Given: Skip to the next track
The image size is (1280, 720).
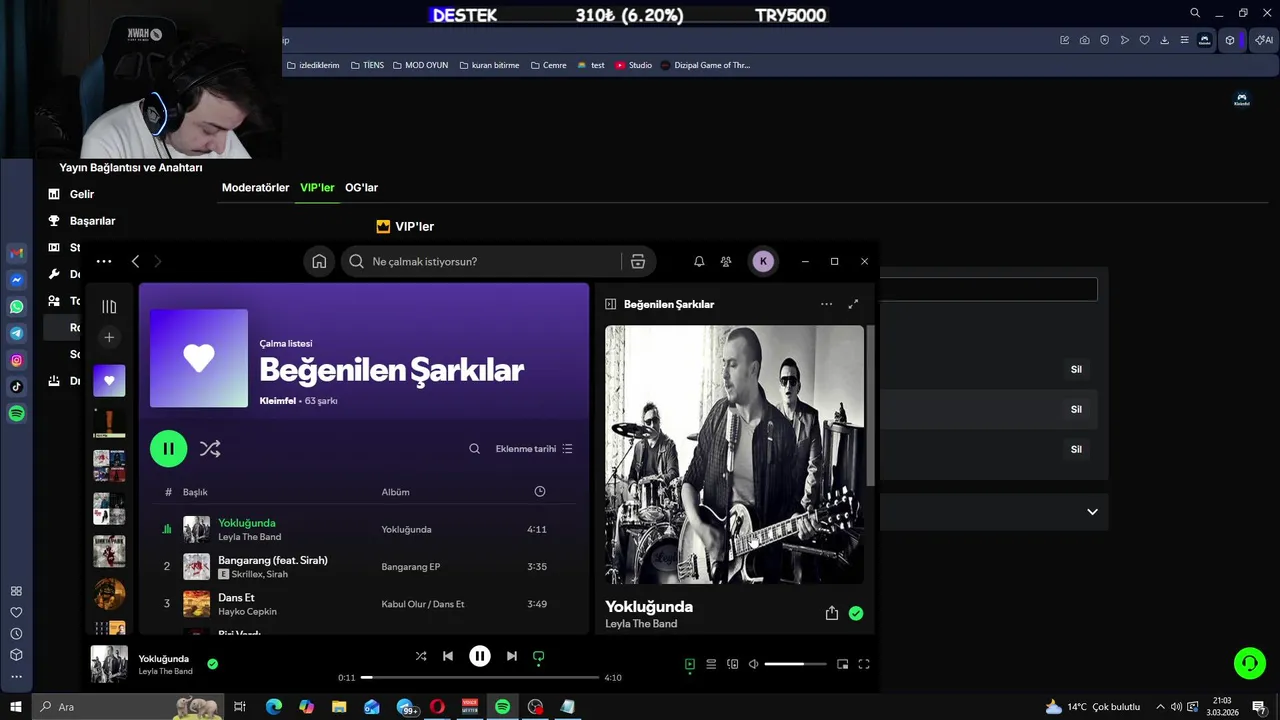Looking at the screenshot, I should tap(512, 656).
